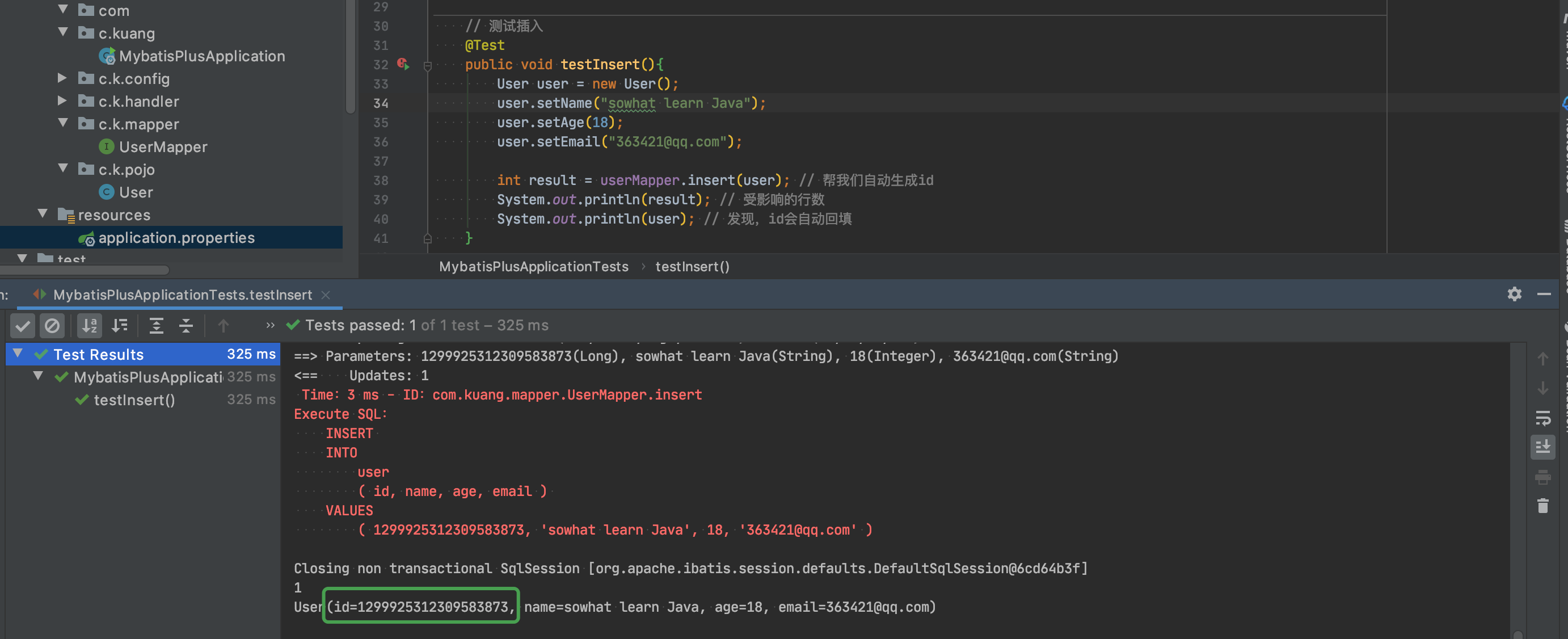Select c.k.config package row
The image size is (1568, 639).
[x=171, y=78]
